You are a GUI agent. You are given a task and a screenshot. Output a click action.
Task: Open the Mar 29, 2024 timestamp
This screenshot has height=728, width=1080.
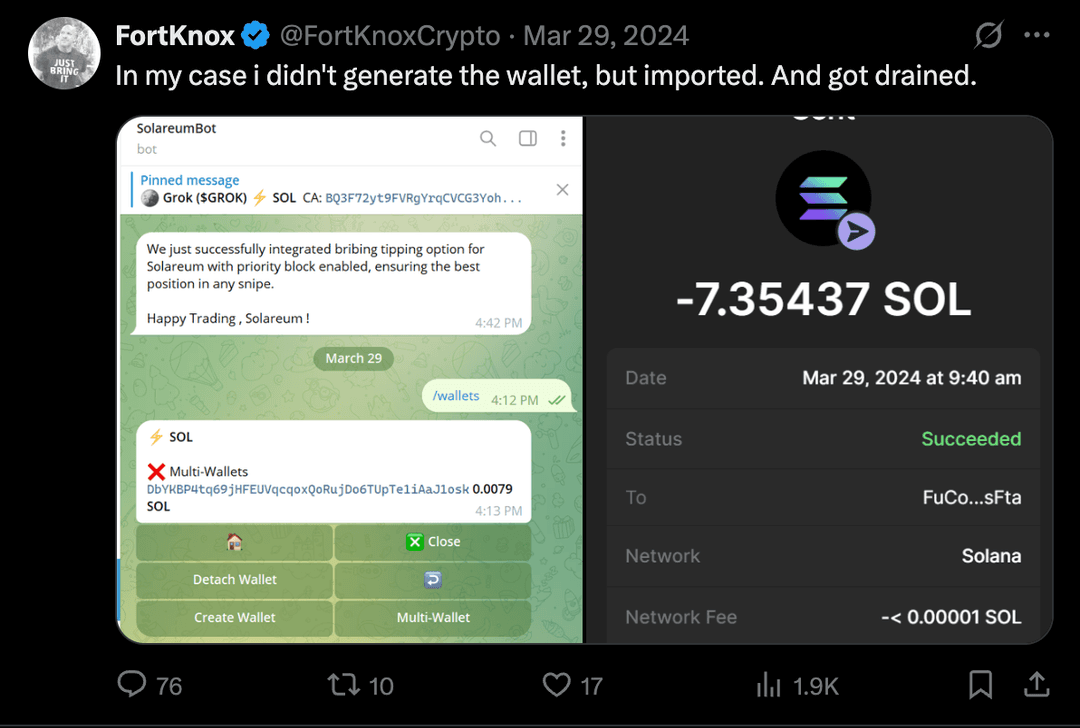tap(606, 36)
